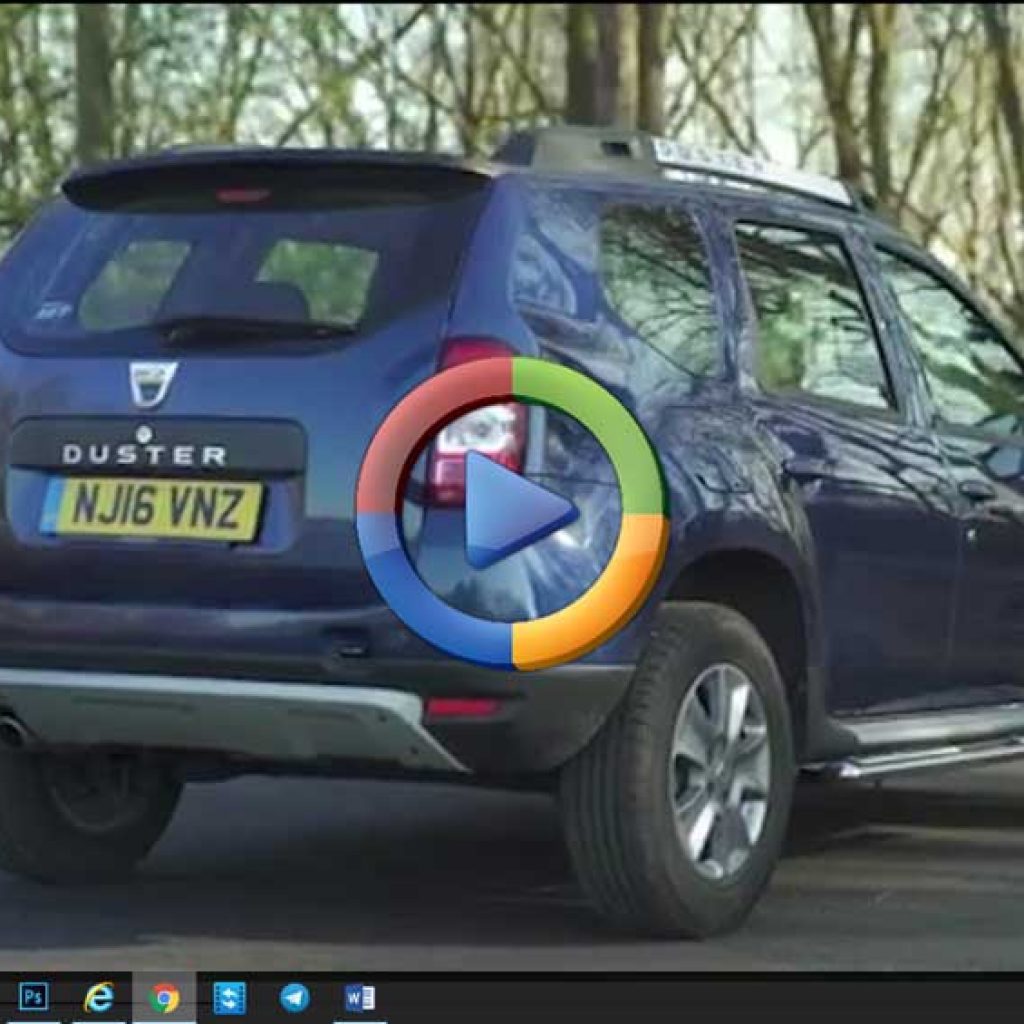This screenshot has height=1024, width=1024.
Task: Switch to the Google Chrome window
Action: (164, 997)
